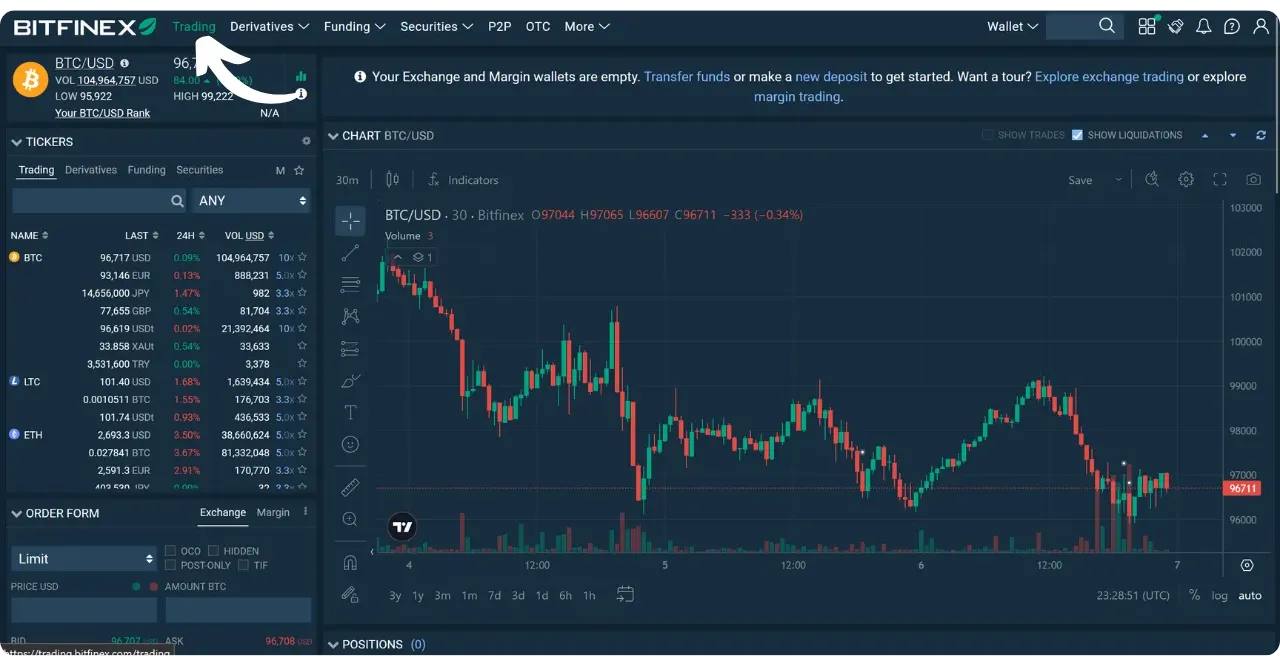Activate the magnet snapping tool

tap(350, 562)
